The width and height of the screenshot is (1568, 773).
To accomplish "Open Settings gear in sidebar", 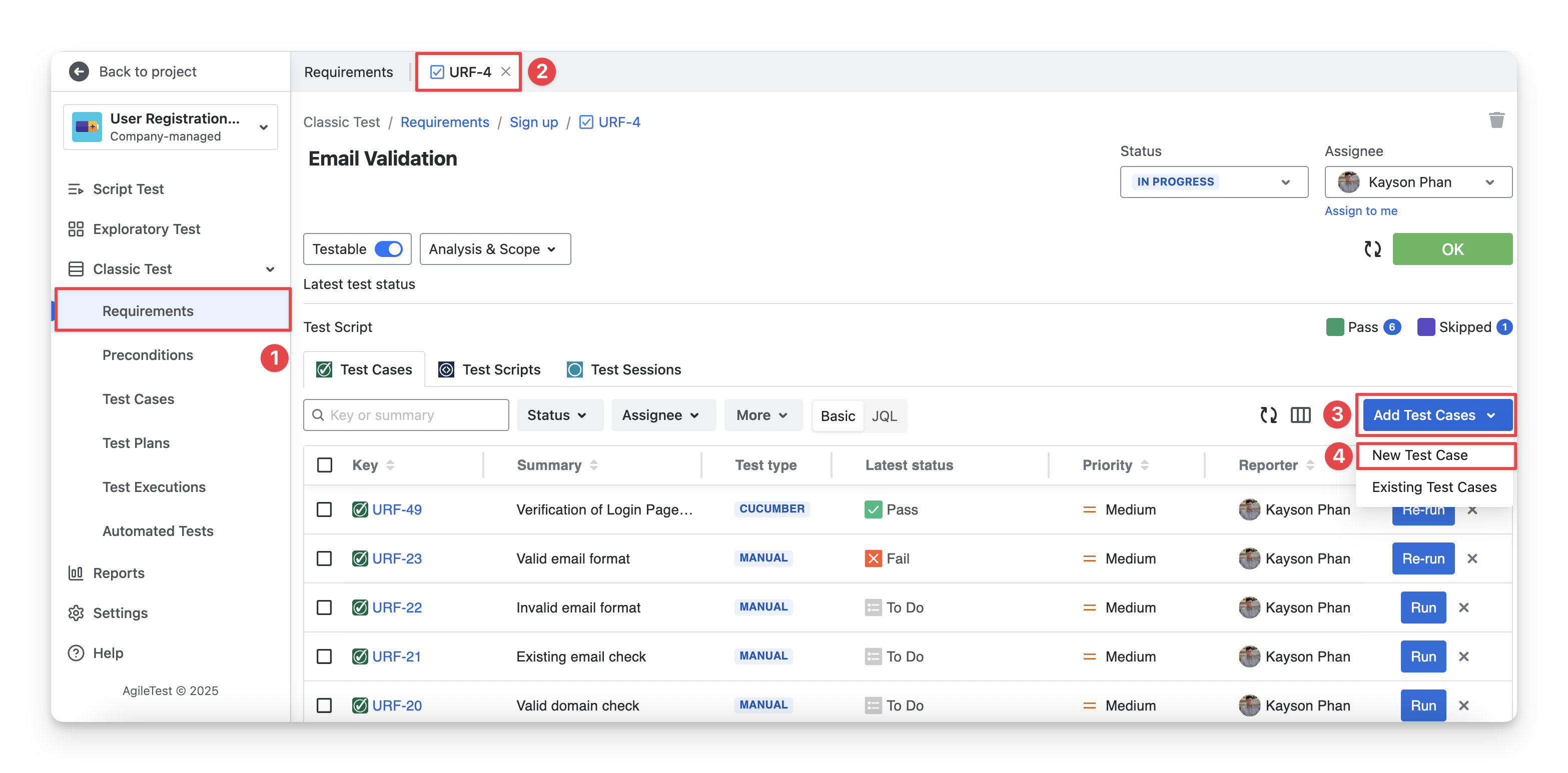I will tap(76, 613).
